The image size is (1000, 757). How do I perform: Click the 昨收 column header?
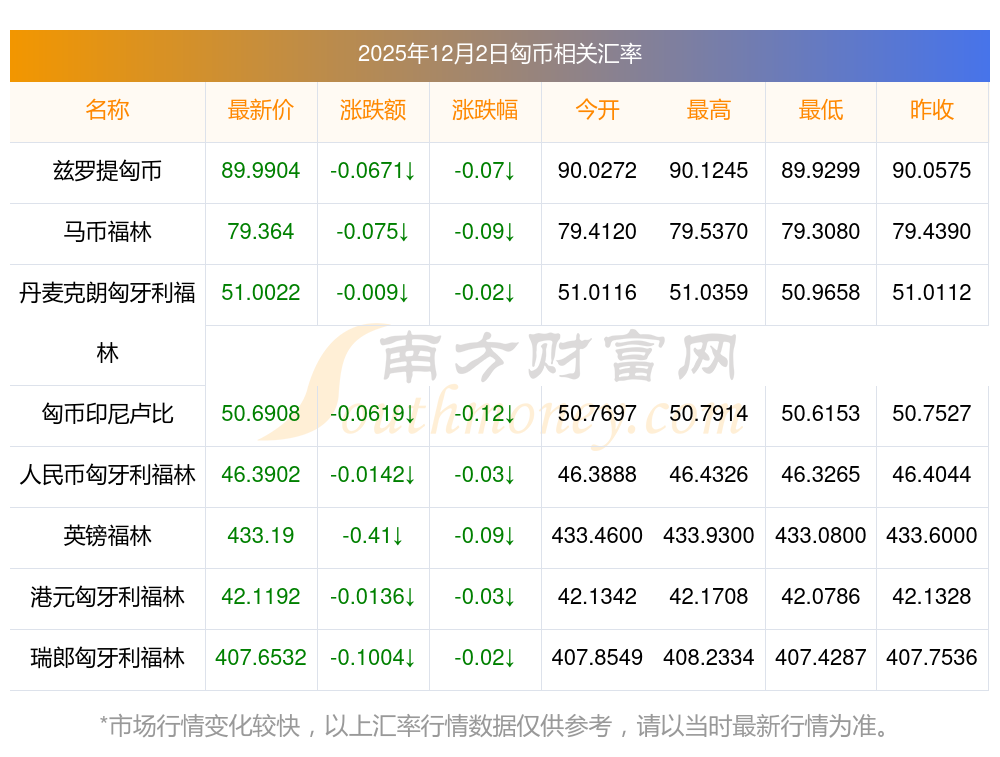(932, 111)
